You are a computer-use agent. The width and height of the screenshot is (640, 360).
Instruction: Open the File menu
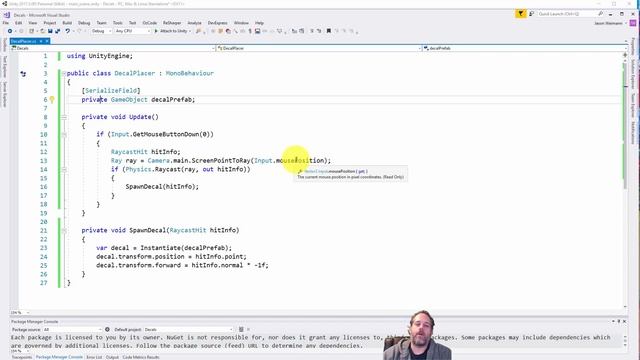pyautogui.click(x=6, y=23)
